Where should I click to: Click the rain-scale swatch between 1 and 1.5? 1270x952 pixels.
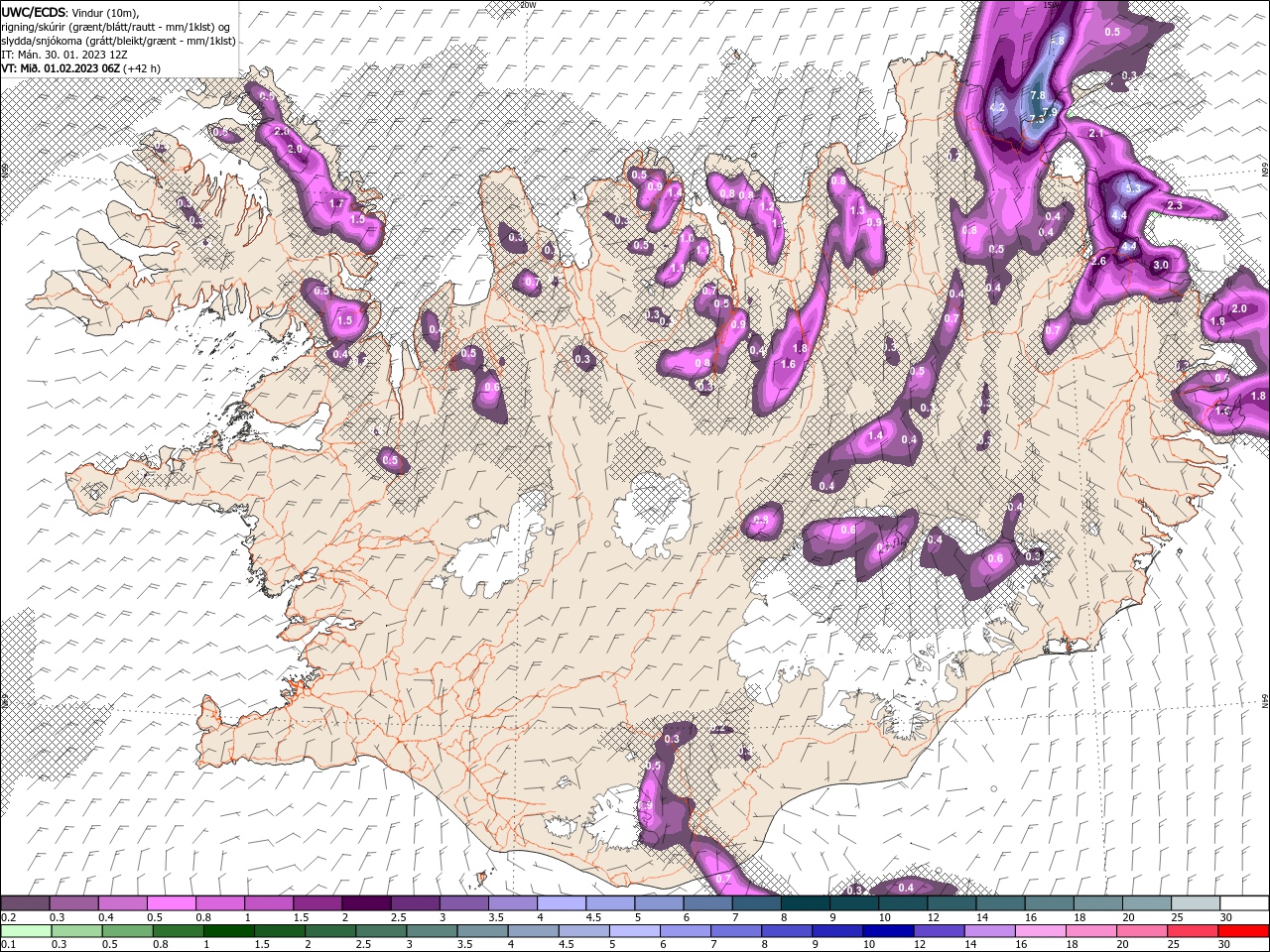[228, 931]
